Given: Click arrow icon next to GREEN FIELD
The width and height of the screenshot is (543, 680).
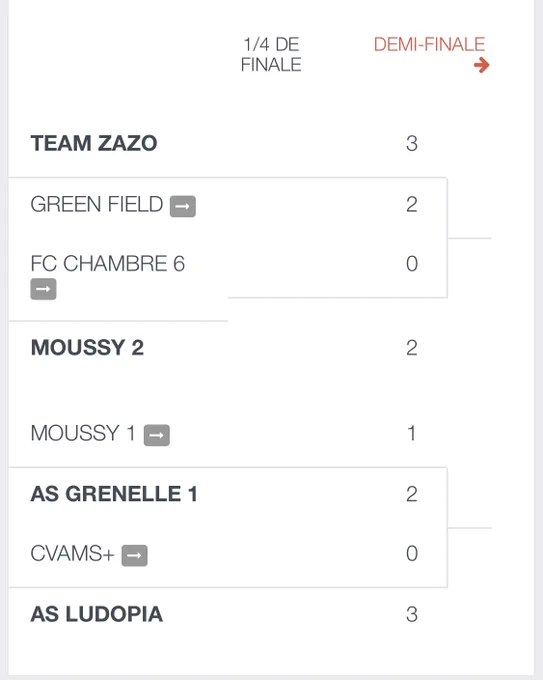Looking at the screenshot, I should point(183,206).
